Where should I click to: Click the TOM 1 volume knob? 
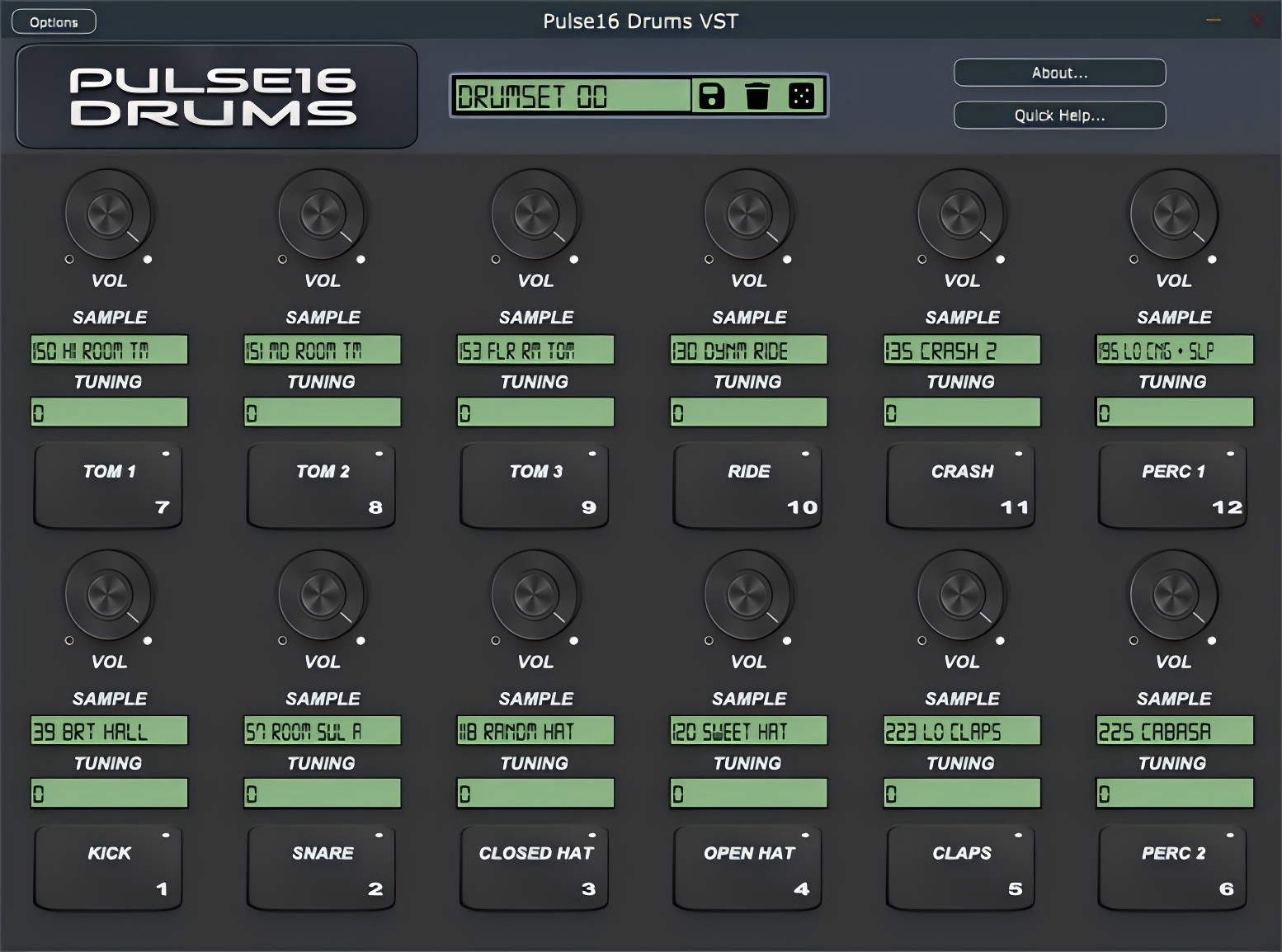[108, 214]
